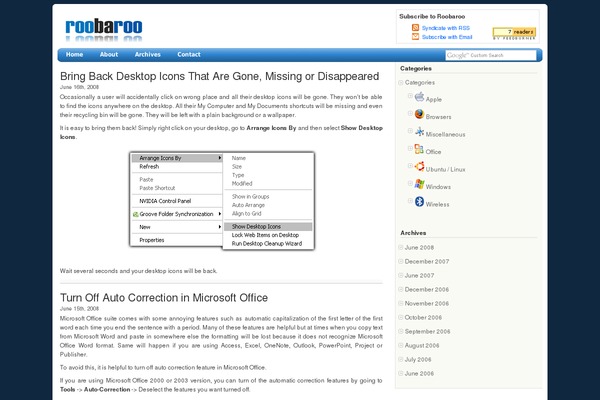Open the June 2008 archive link

419,248
